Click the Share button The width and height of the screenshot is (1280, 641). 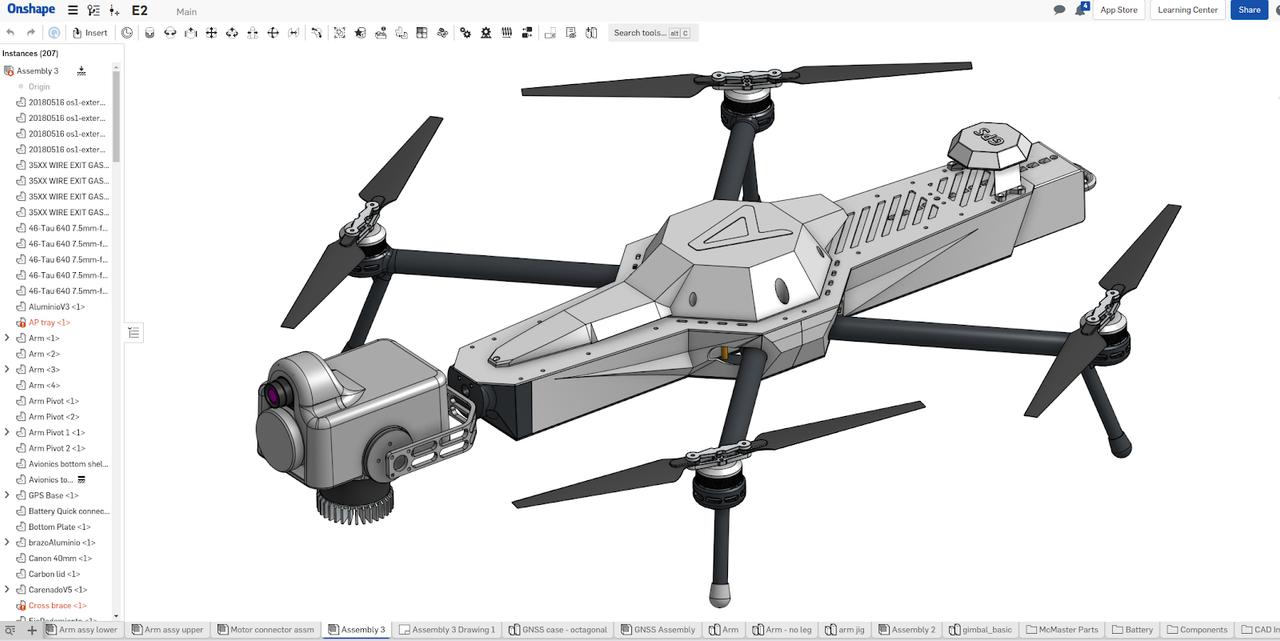pos(1248,10)
